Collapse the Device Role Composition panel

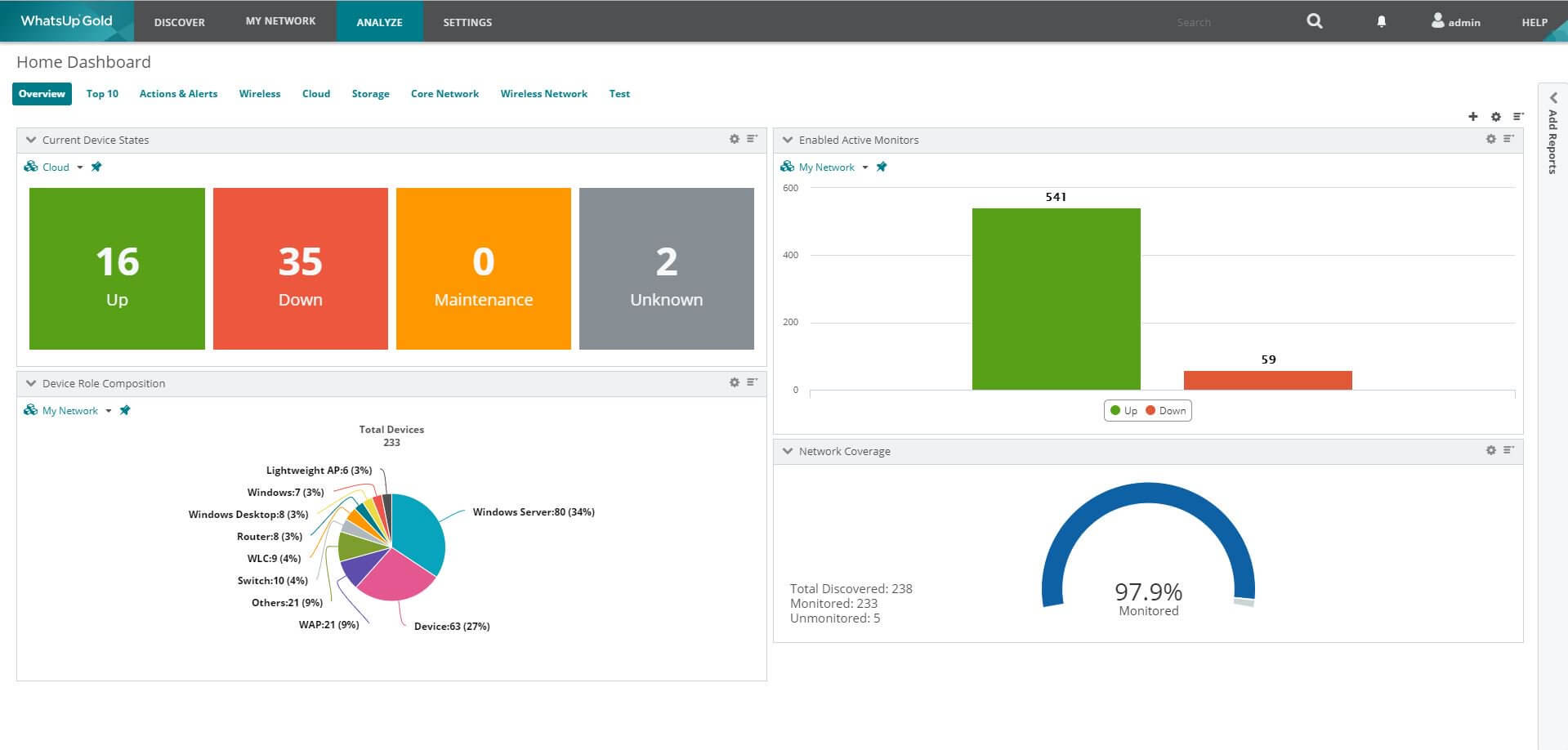[x=30, y=382]
